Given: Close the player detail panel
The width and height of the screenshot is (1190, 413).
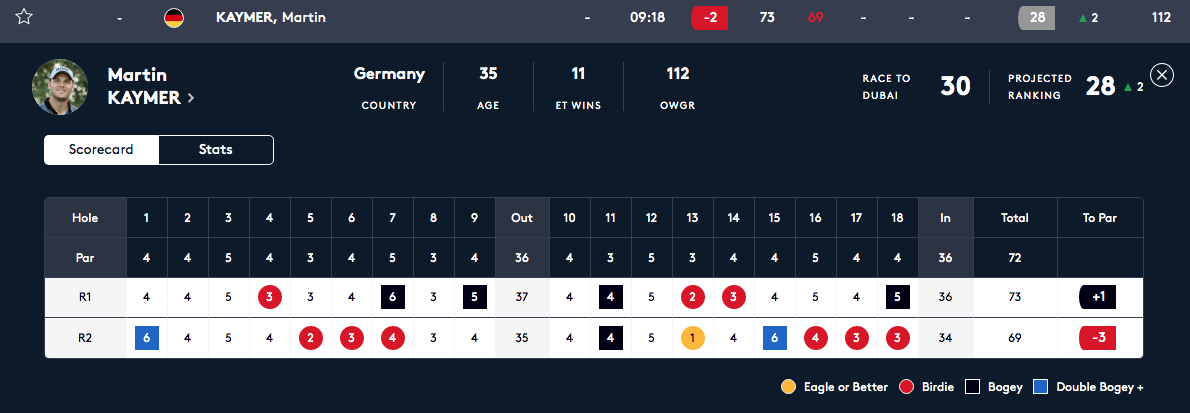Looking at the screenshot, I should 1162,75.
